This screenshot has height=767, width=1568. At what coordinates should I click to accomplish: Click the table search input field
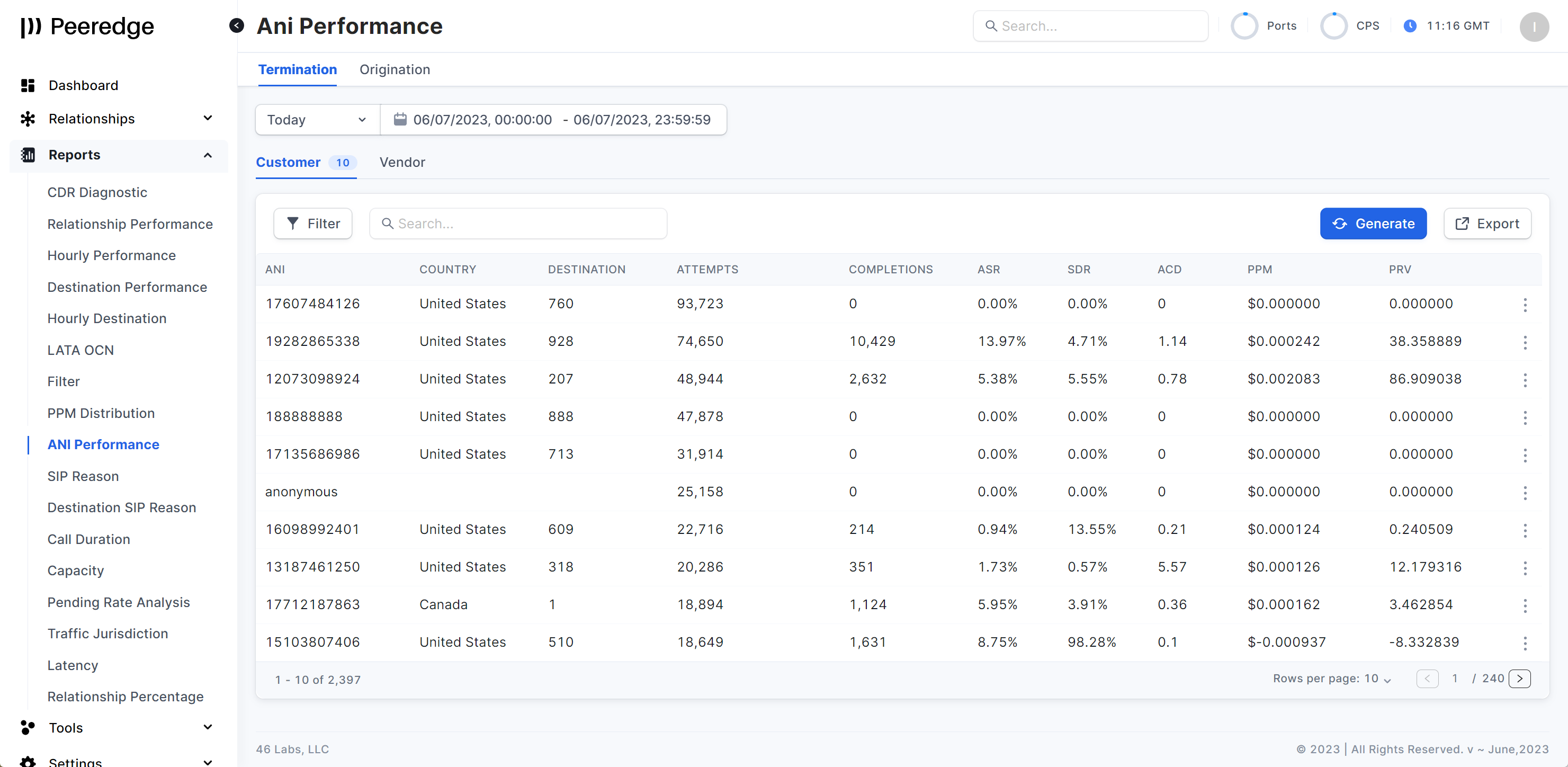[x=517, y=224]
